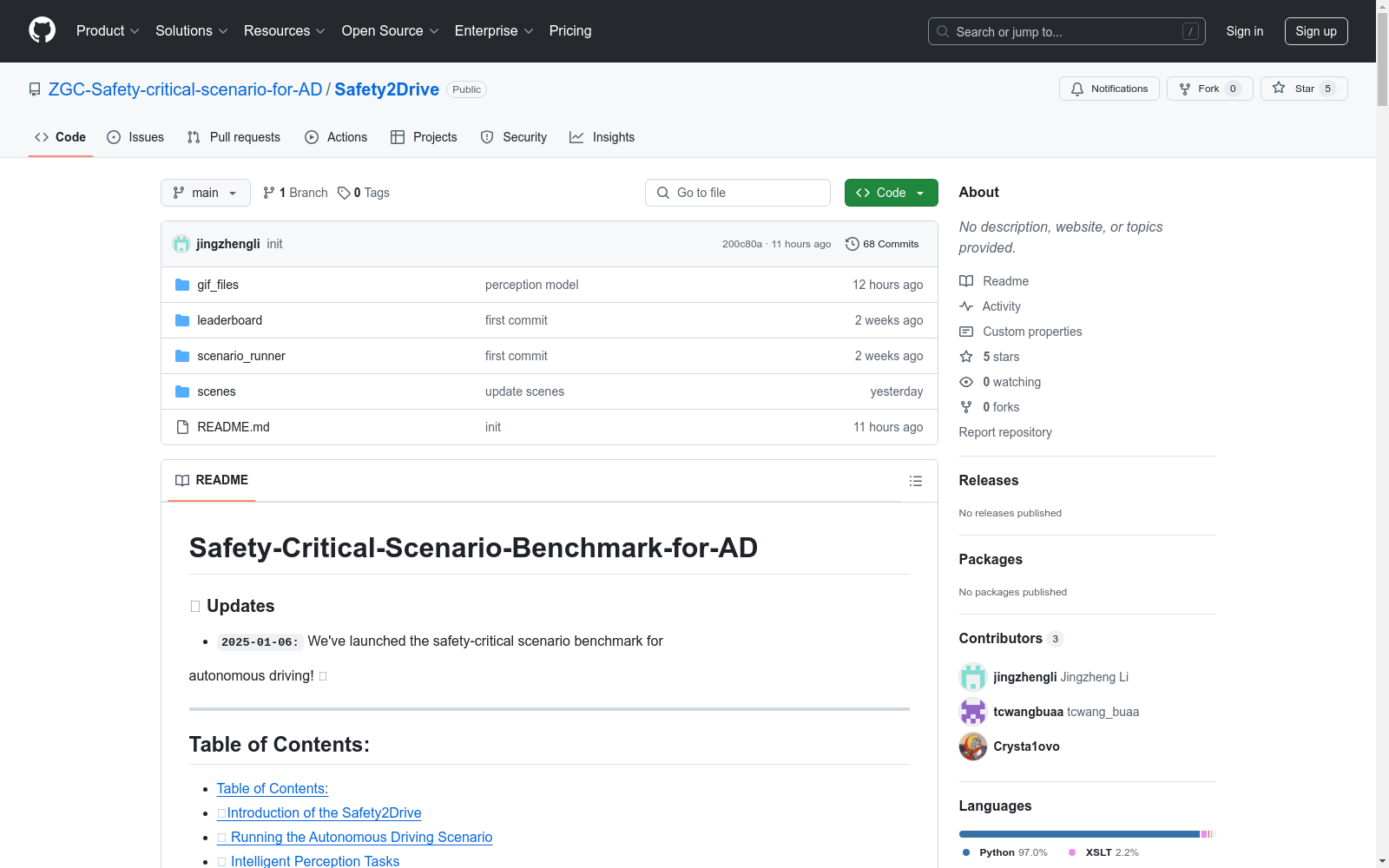The height and width of the screenshot is (868, 1389).
Task: Switch to the Insights tab
Action: point(602,137)
